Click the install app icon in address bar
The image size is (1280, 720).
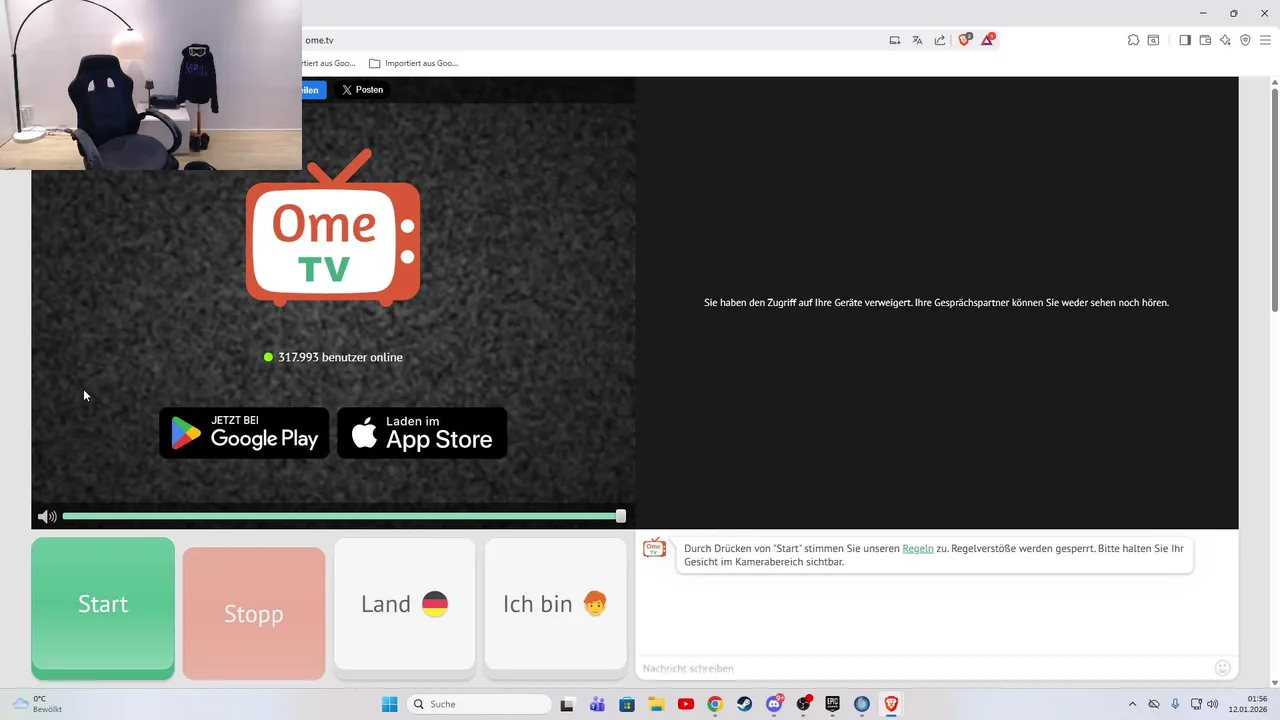895,40
